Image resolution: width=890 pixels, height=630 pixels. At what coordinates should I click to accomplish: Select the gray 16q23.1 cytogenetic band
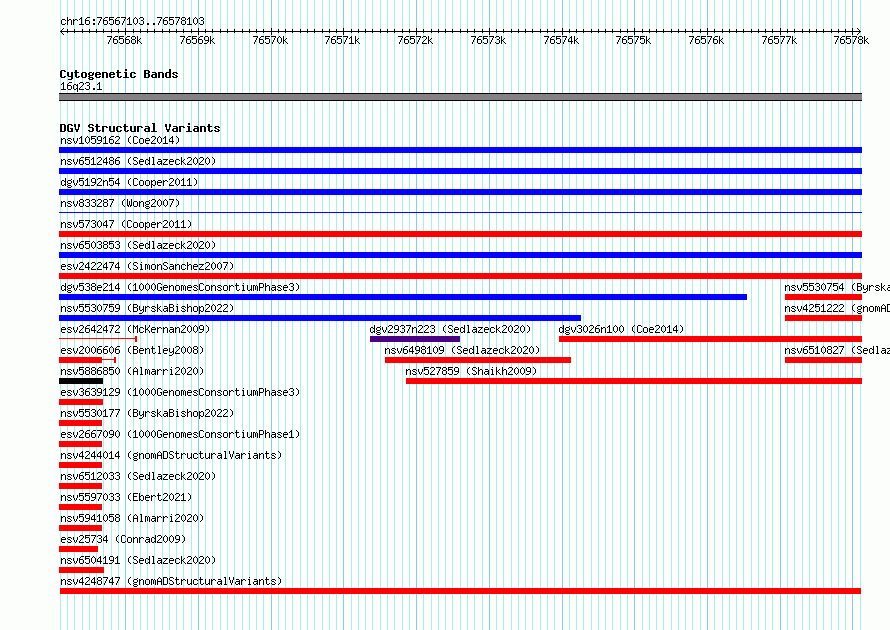coord(460,97)
